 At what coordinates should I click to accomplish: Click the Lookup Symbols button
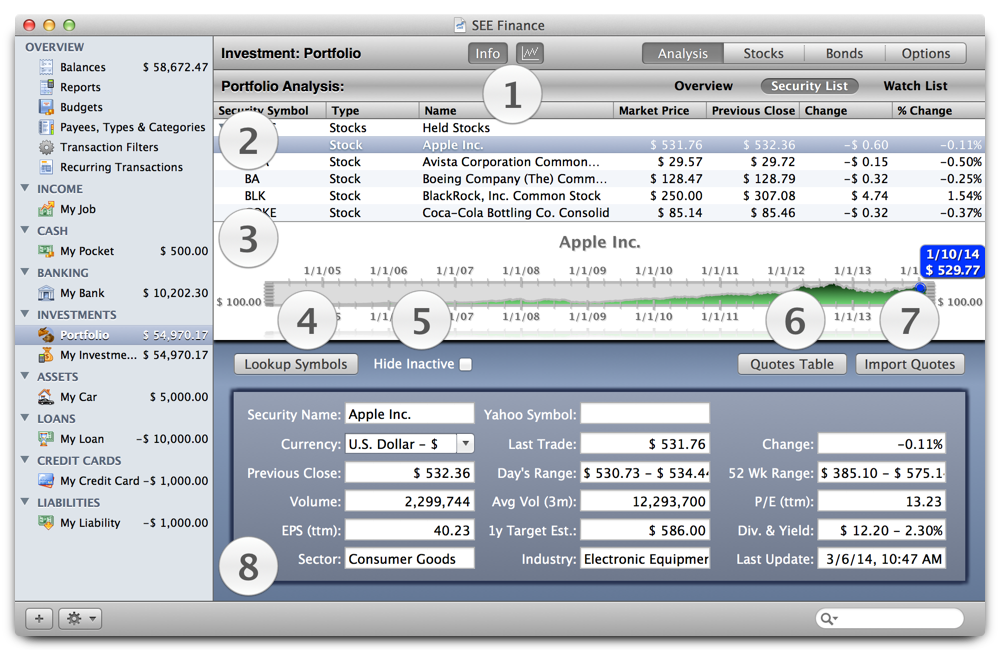(x=296, y=364)
